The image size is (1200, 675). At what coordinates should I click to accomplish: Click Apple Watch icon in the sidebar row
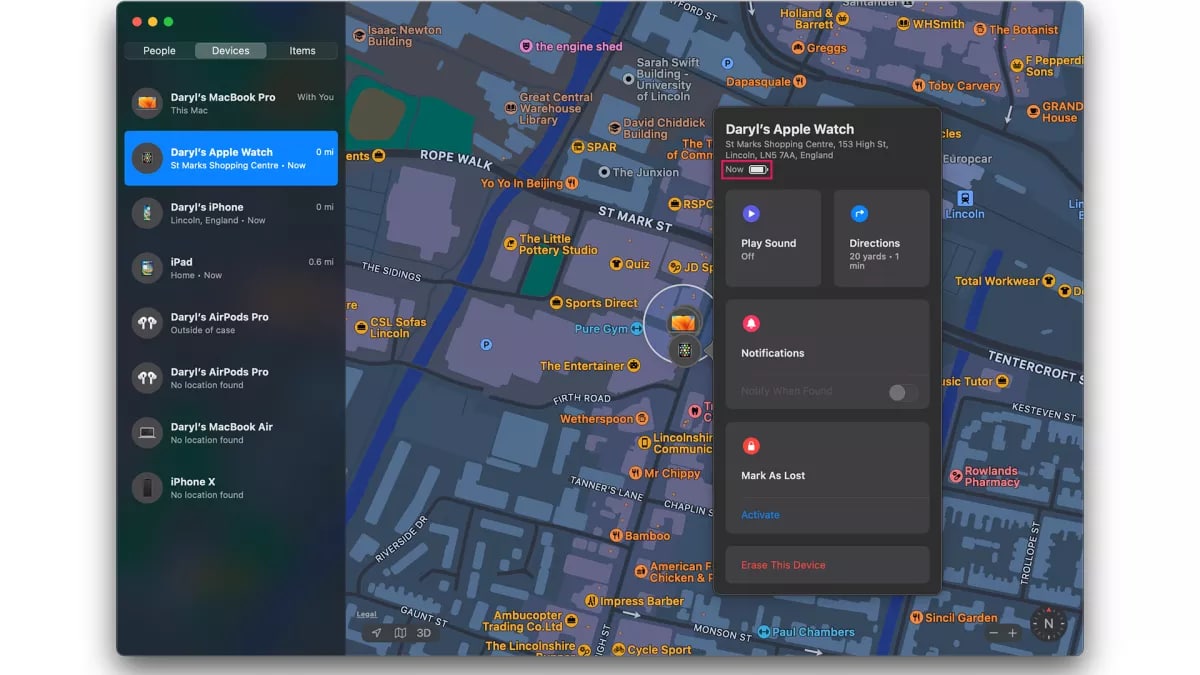coord(147,158)
